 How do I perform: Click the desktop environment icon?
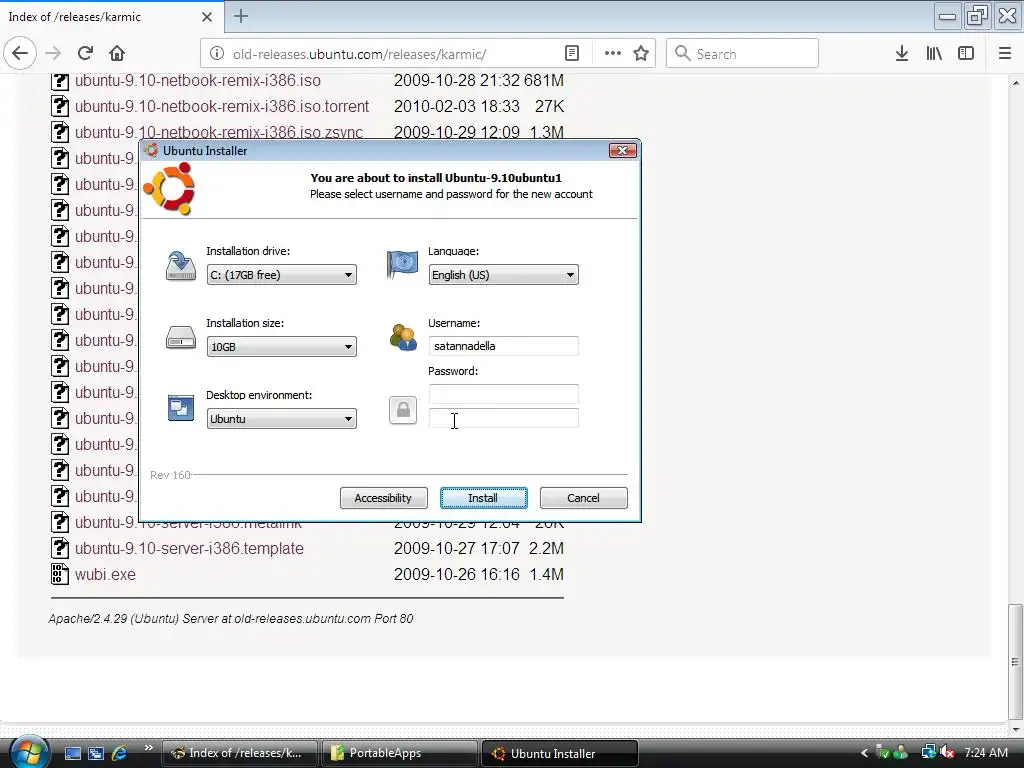coord(181,408)
